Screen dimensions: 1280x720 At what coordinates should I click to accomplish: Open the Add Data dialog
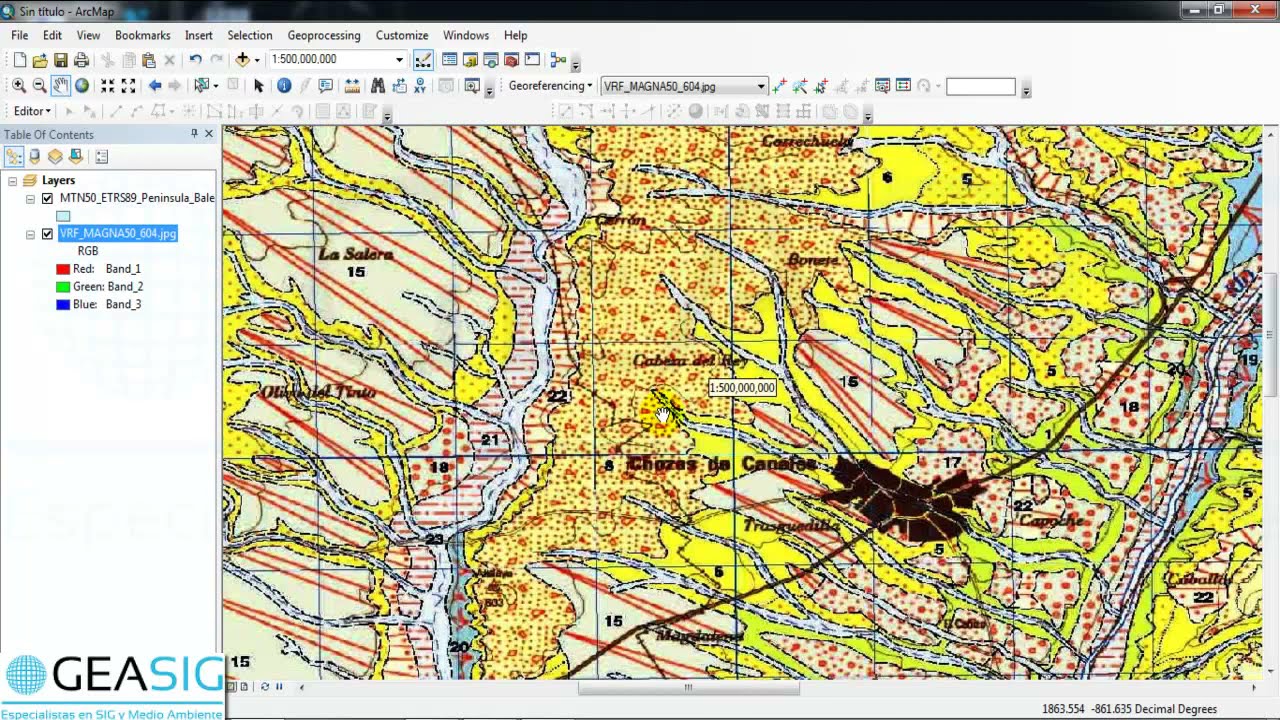[x=242, y=59]
